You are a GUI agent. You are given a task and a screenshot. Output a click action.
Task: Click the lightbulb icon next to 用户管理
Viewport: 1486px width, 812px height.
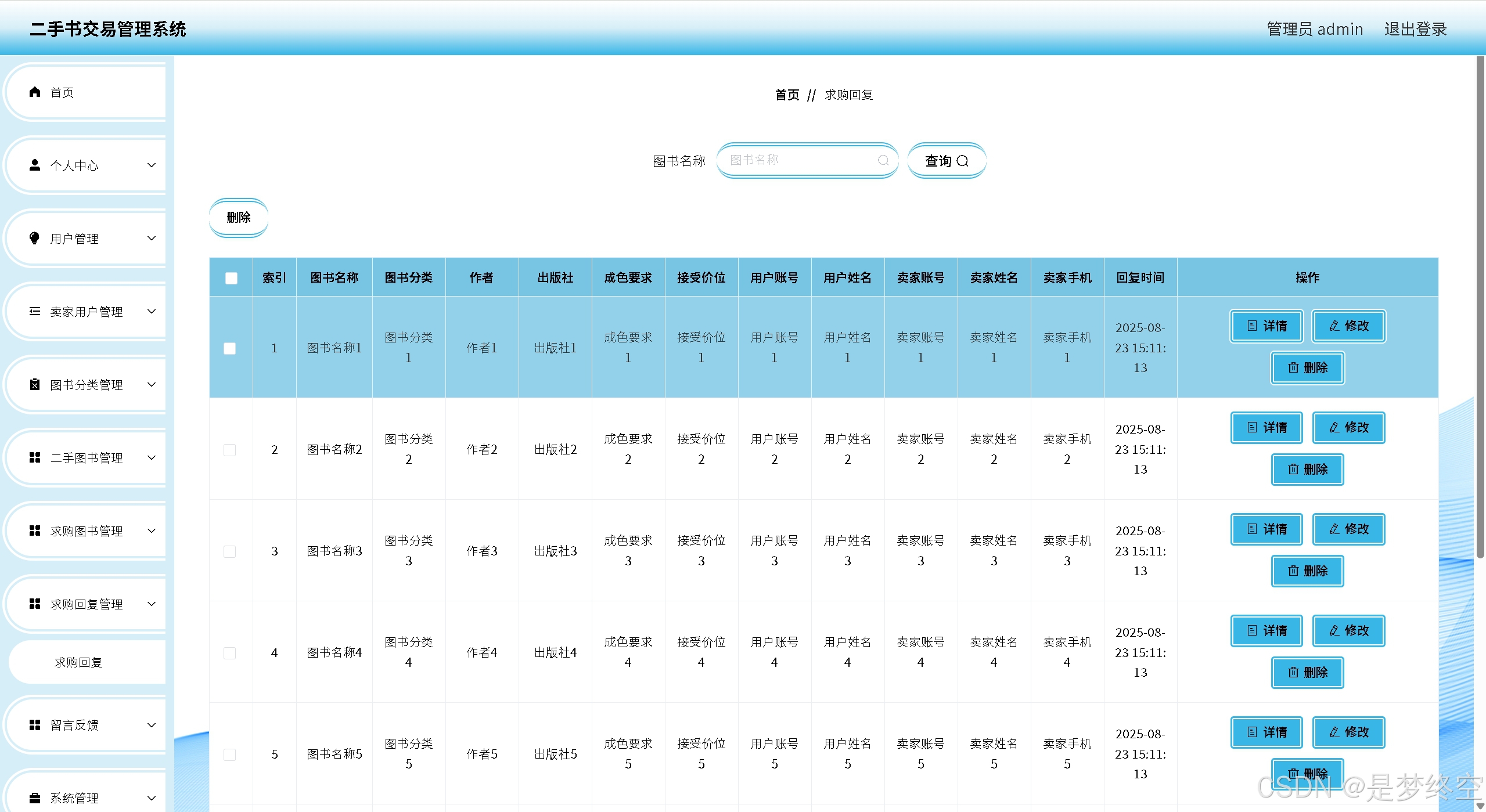[x=35, y=238]
